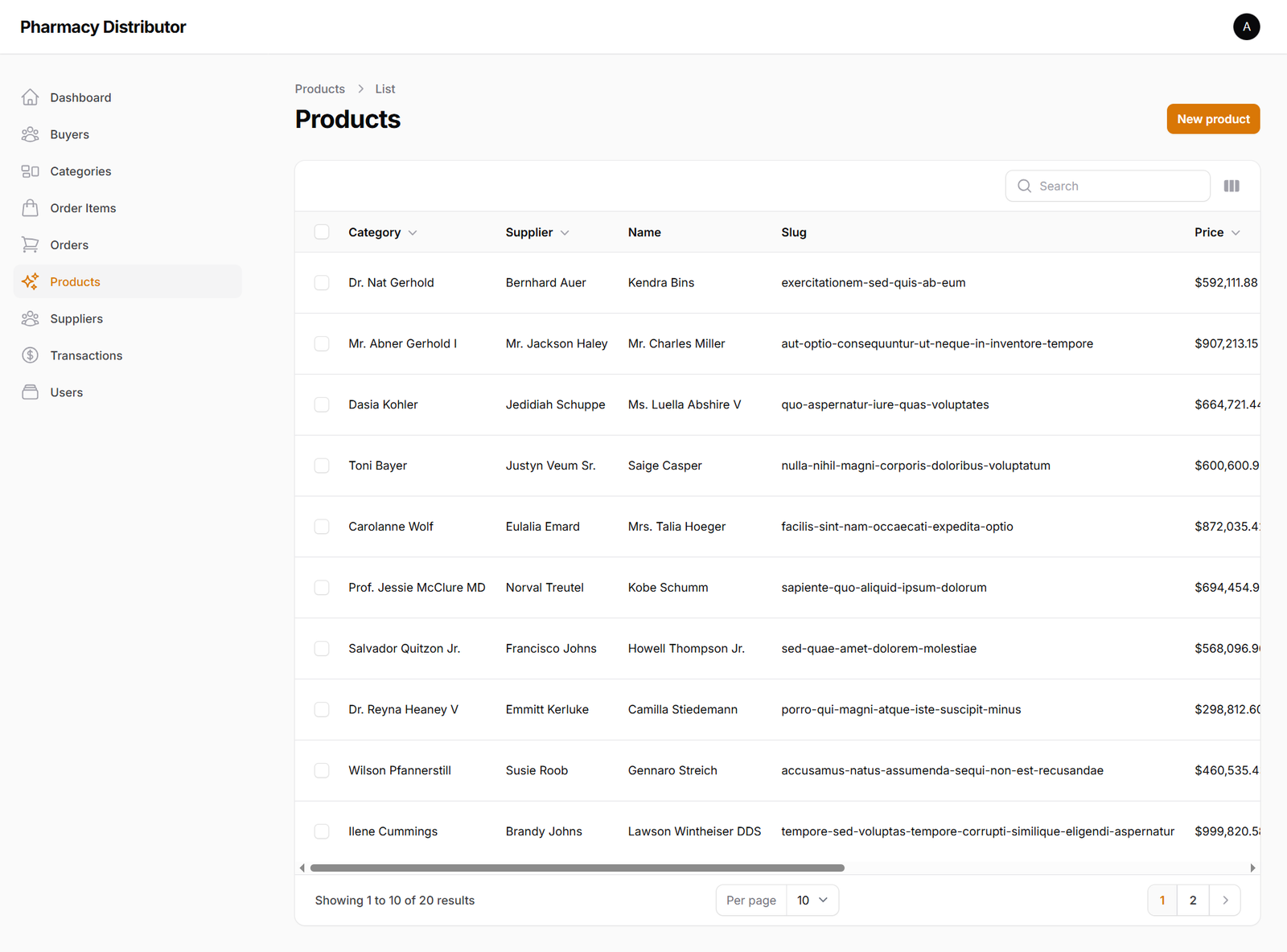The width and height of the screenshot is (1287, 952).
Task: Open Orders using the cart icon
Action: click(31, 244)
